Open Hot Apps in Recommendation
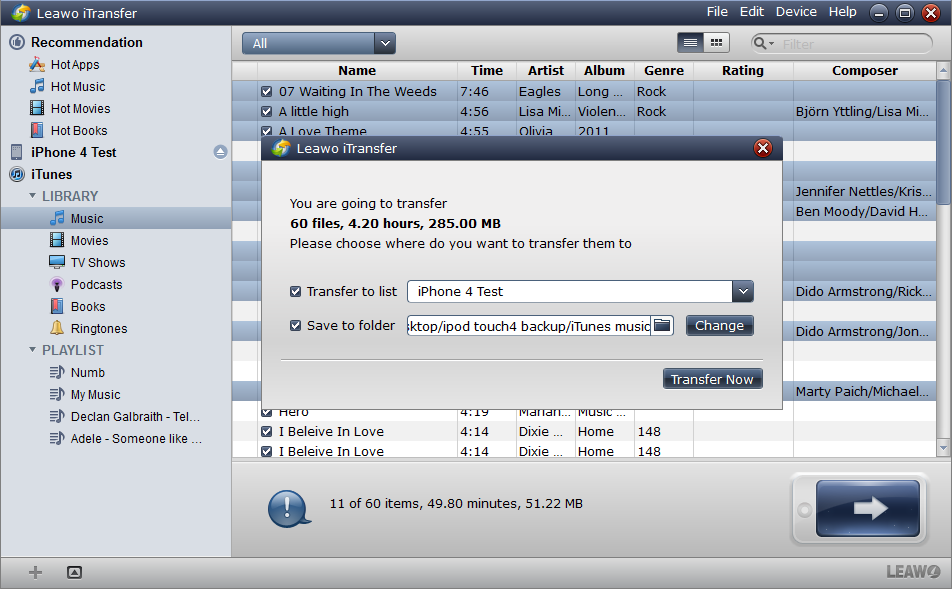Viewport: 952px width, 589px height. 64,64
